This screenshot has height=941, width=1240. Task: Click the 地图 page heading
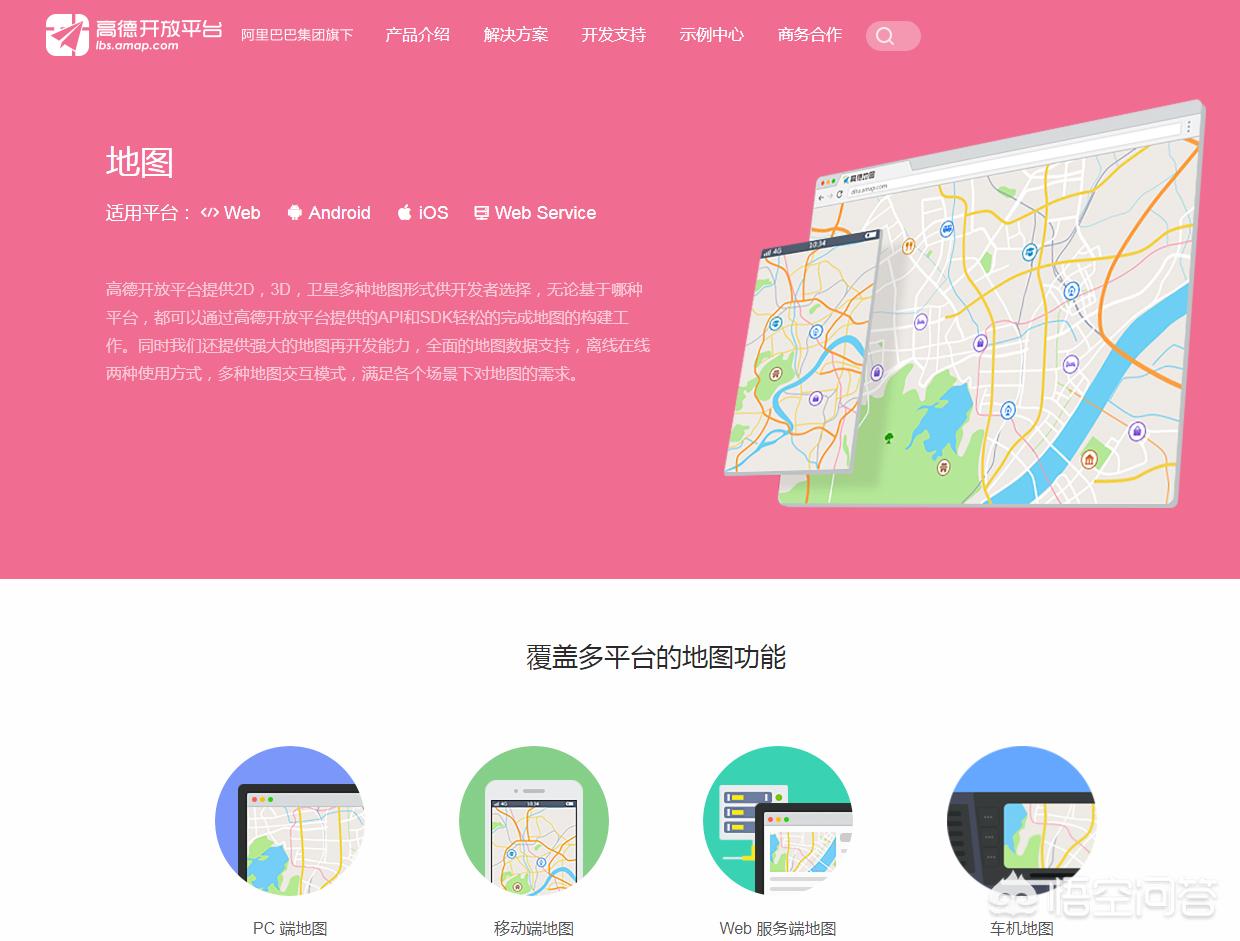click(x=140, y=162)
